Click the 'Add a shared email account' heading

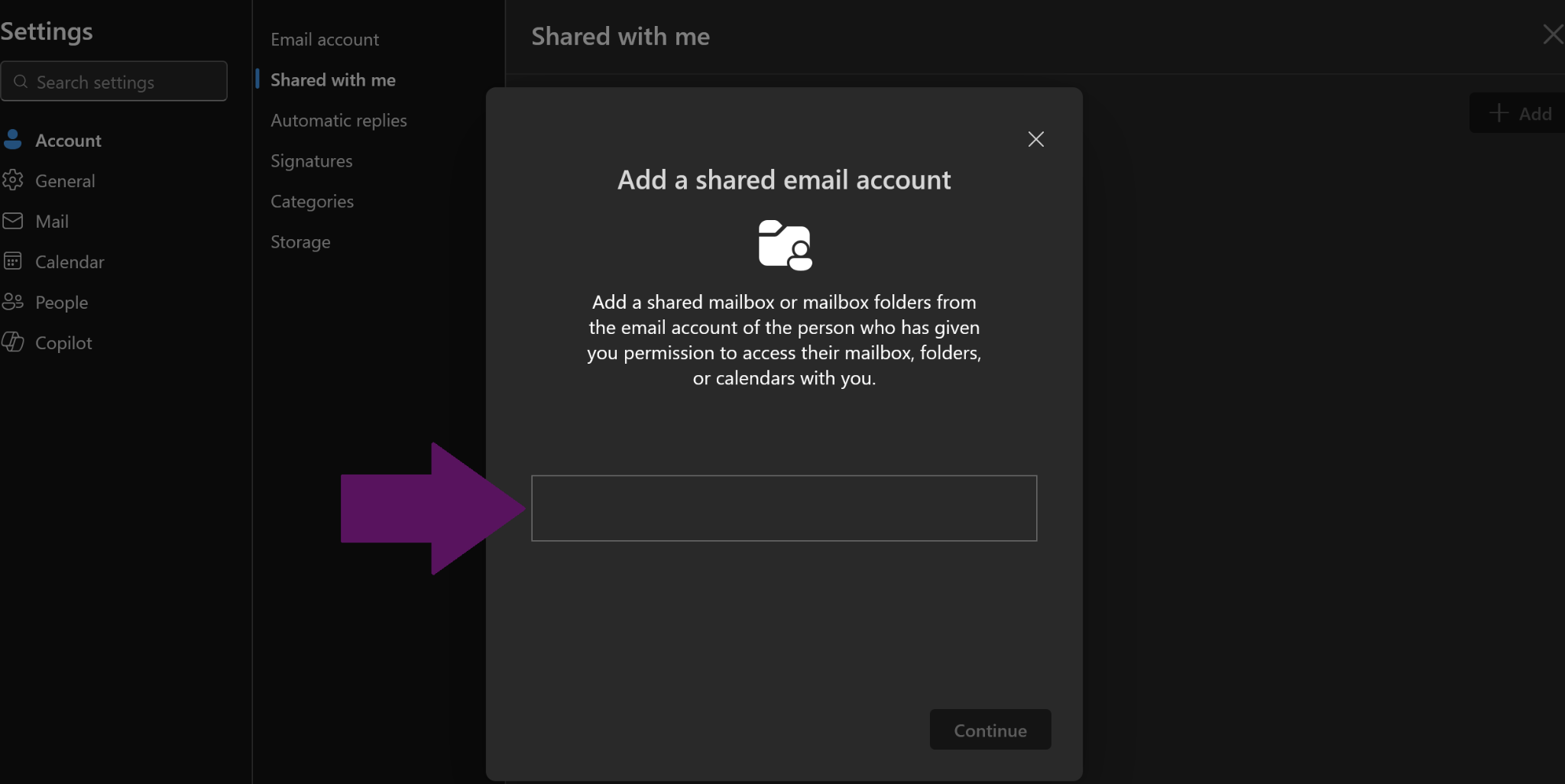tap(784, 180)
